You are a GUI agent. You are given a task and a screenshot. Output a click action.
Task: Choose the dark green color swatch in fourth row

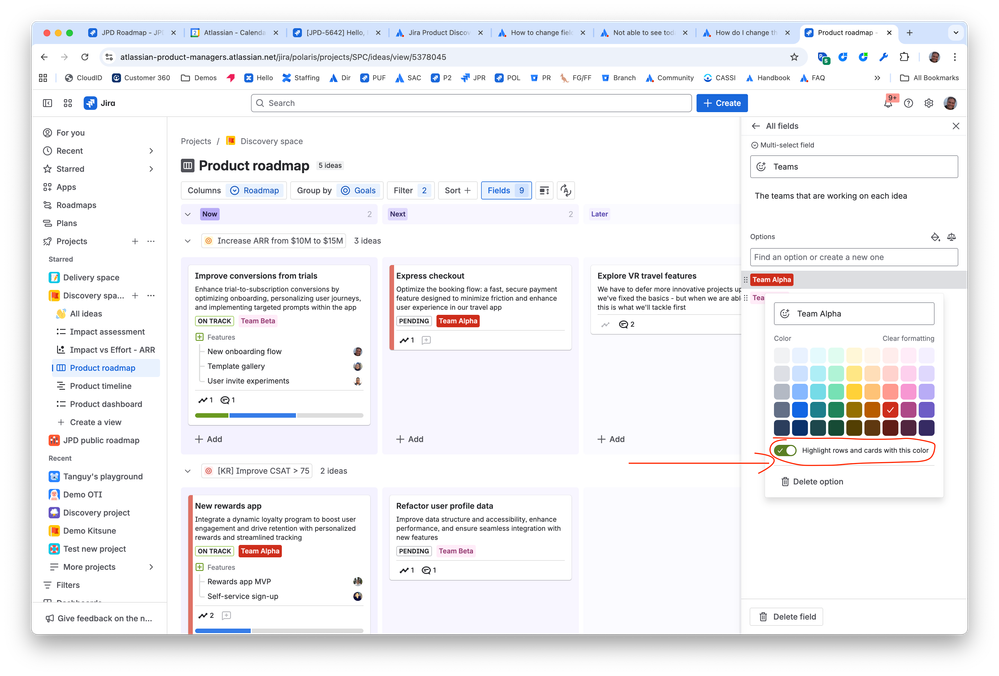(x=837, y=410)
